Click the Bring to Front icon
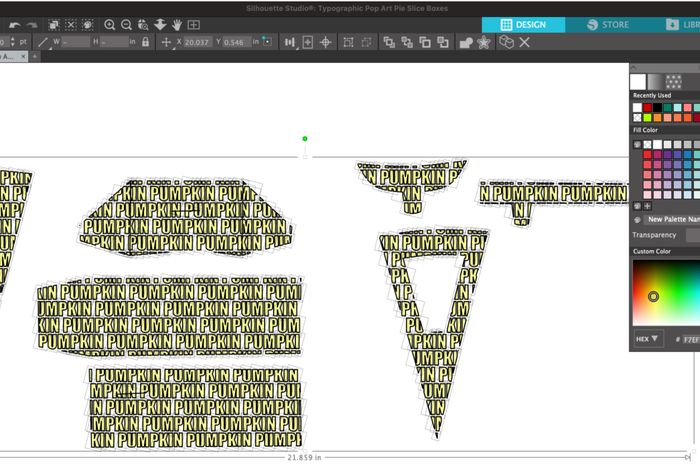Viewport: 700px width, 467px height. point(389,42)
